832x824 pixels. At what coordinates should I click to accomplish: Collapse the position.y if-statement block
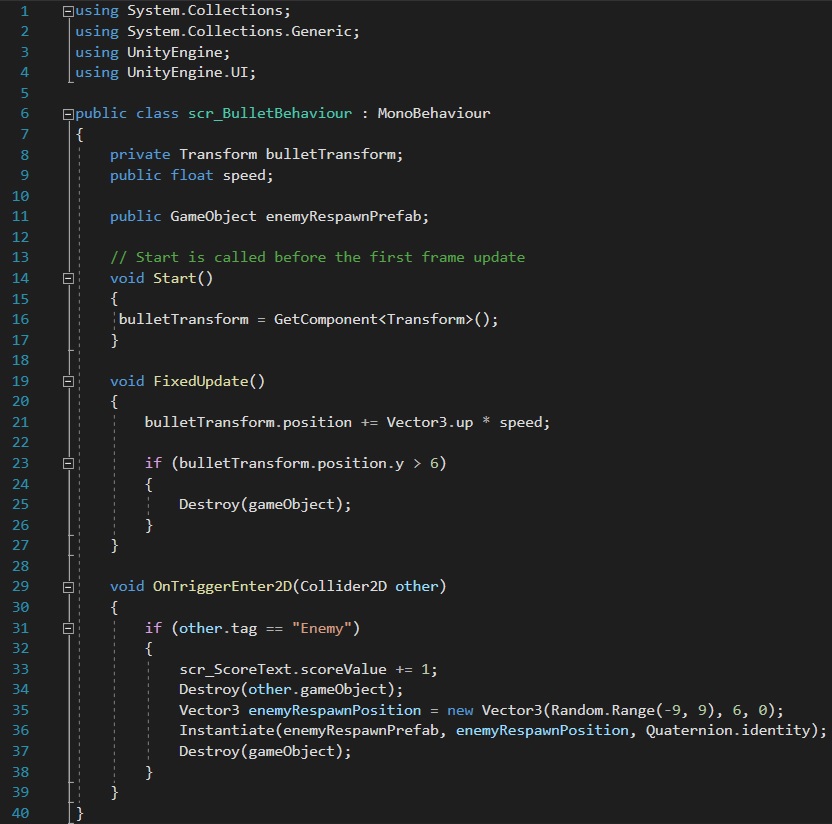click(68, 463)
